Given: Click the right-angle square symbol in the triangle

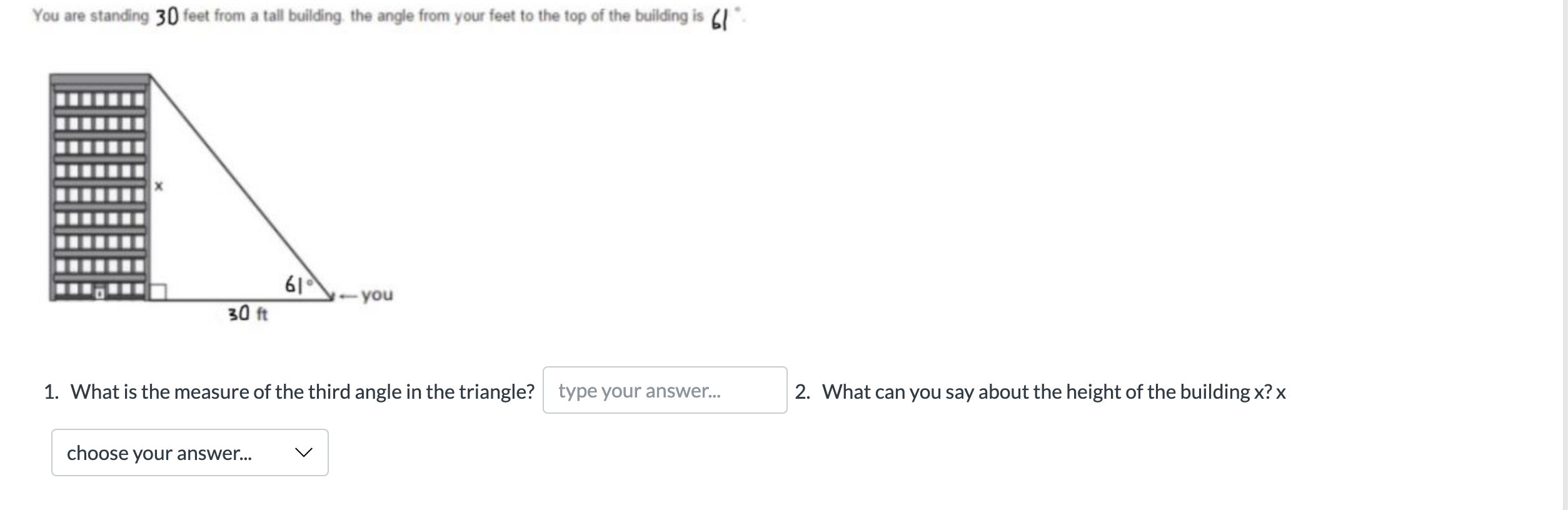Looking at the screenshot, I should [159, 291].
